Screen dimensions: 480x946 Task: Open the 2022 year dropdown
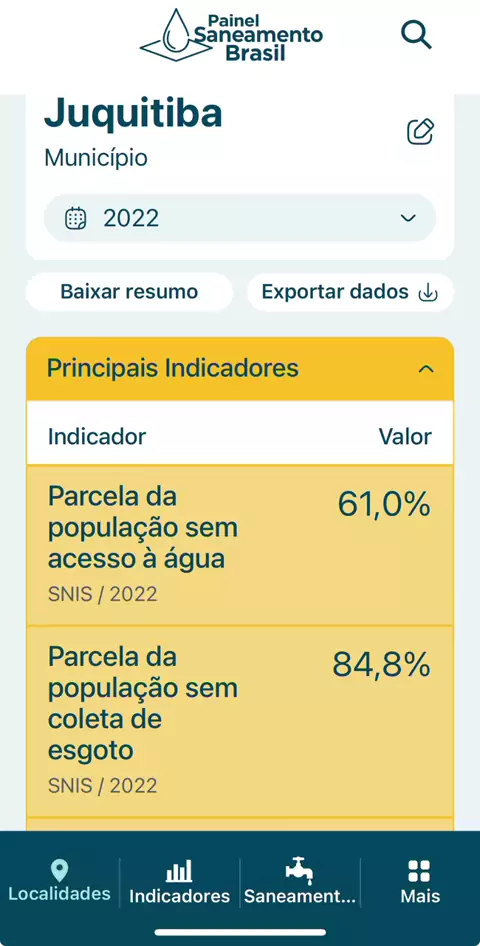[x=240, y=218]
